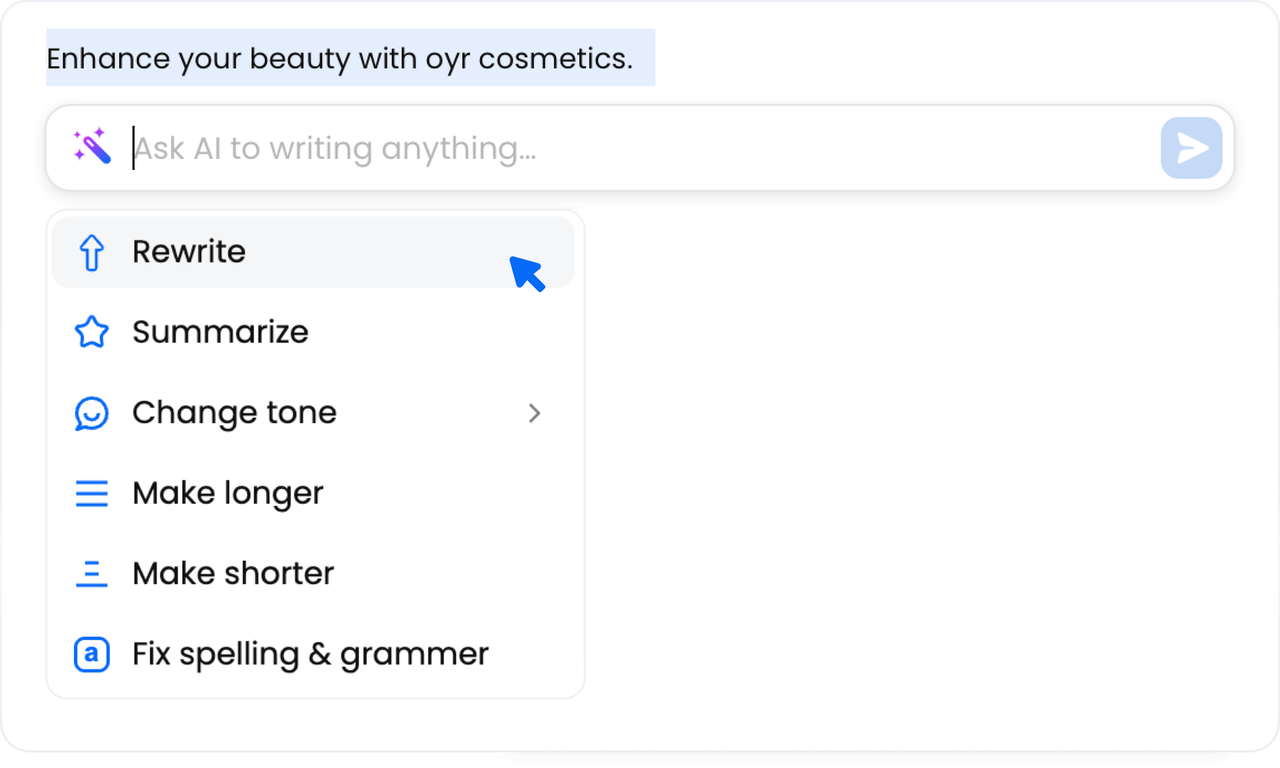
Task: Click the highlighted Rewrite menu row
Action: [x=300, y=252]
